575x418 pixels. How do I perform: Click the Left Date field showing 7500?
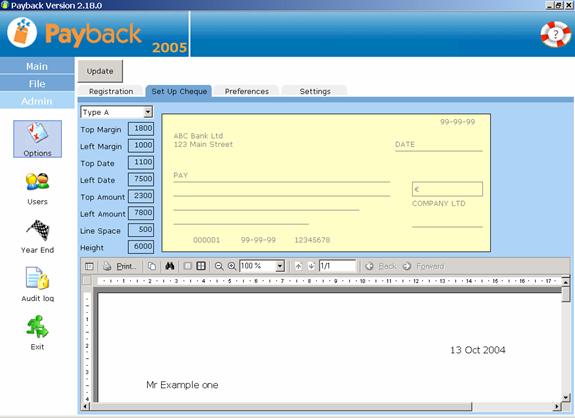point(141,179)
